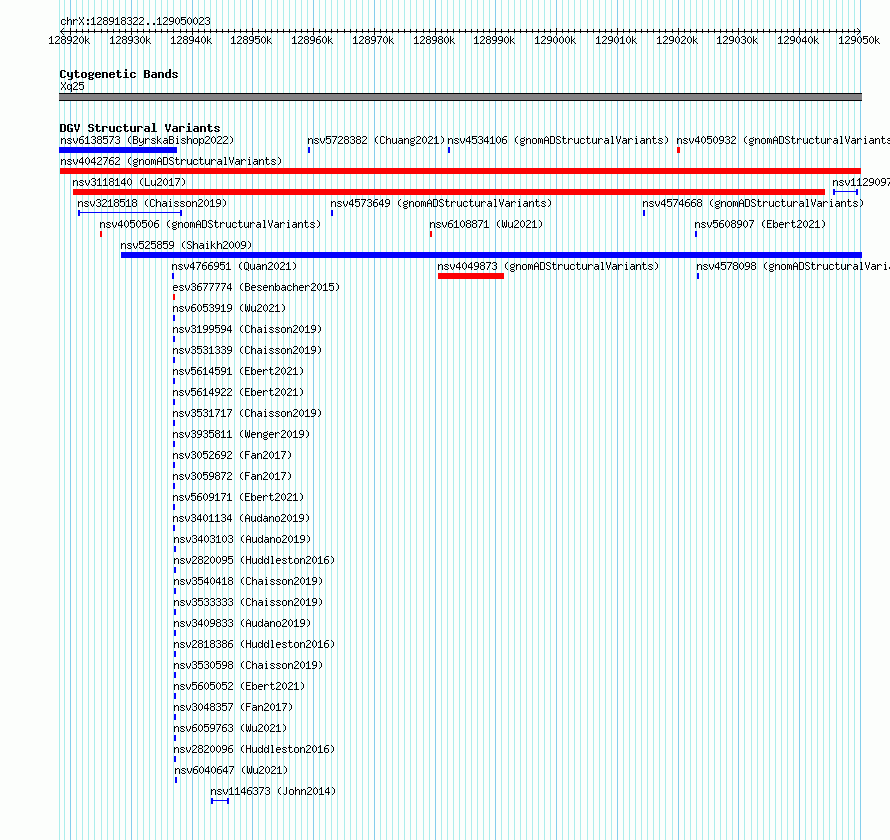Click the gray Xq25 cytogenetic band bar
Screen dimensions: 890x840
coord(460,97)
